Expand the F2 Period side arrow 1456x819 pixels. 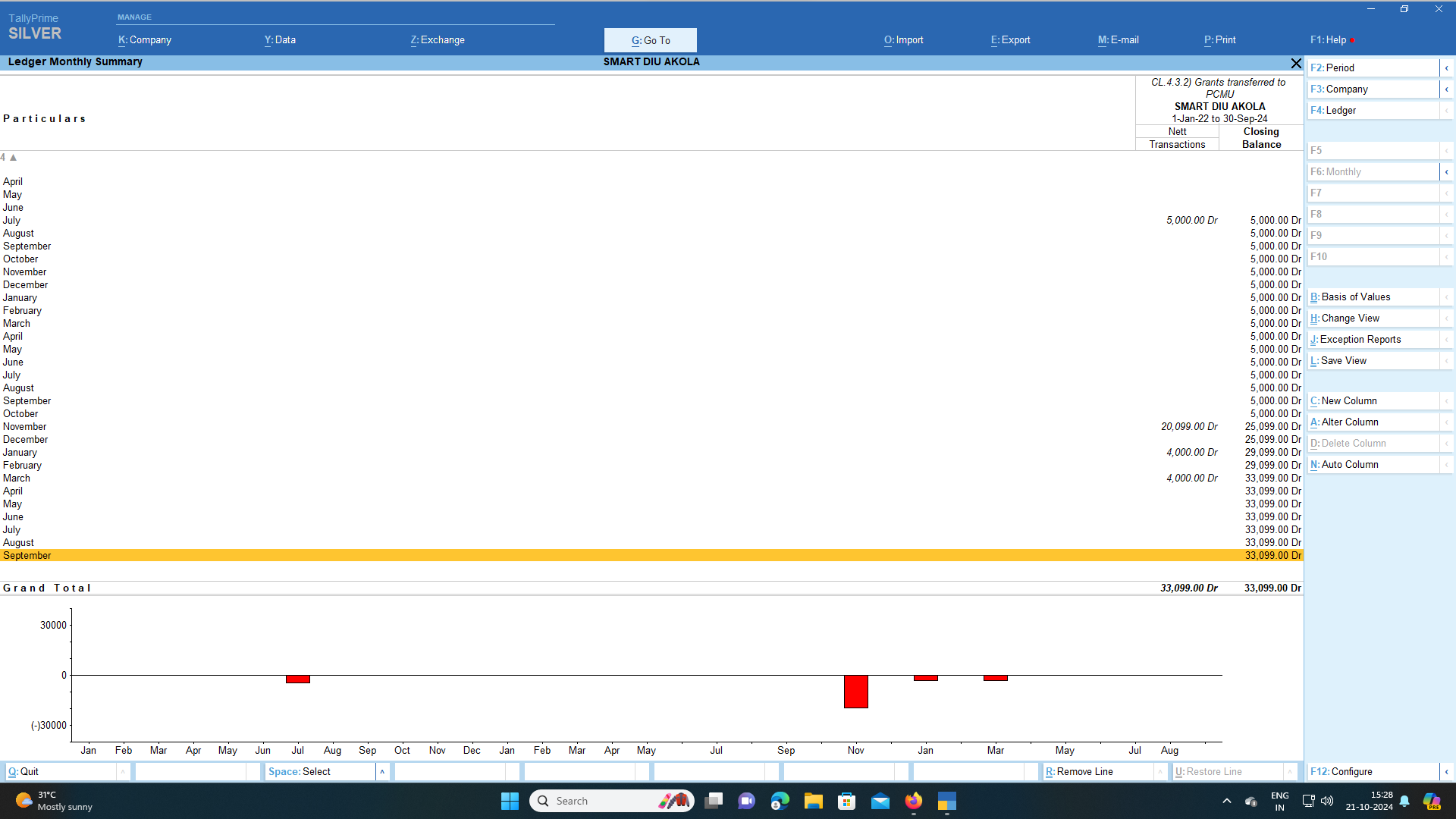pos(1446,67)
